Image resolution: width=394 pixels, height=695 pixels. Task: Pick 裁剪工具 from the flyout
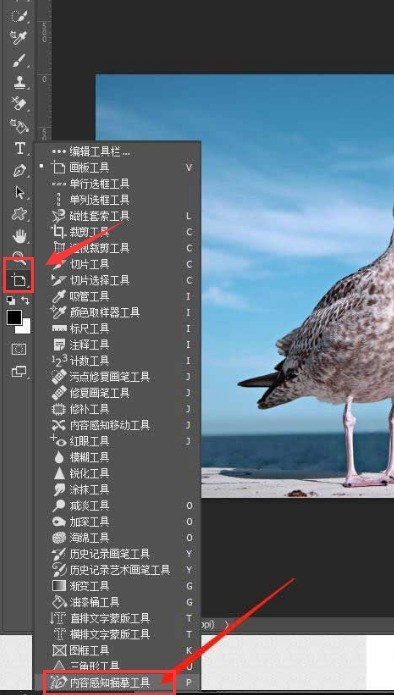point(118,232)
